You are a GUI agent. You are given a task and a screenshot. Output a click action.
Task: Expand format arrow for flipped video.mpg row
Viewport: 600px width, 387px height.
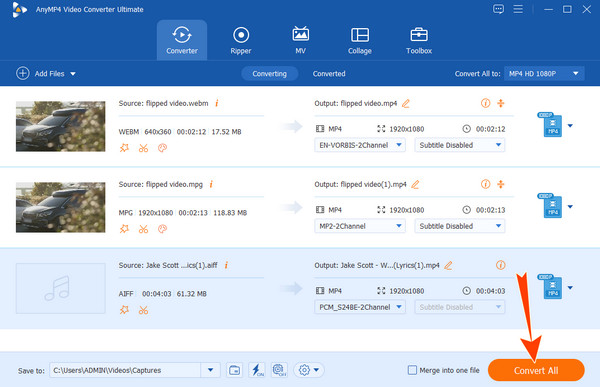[570, 207]
